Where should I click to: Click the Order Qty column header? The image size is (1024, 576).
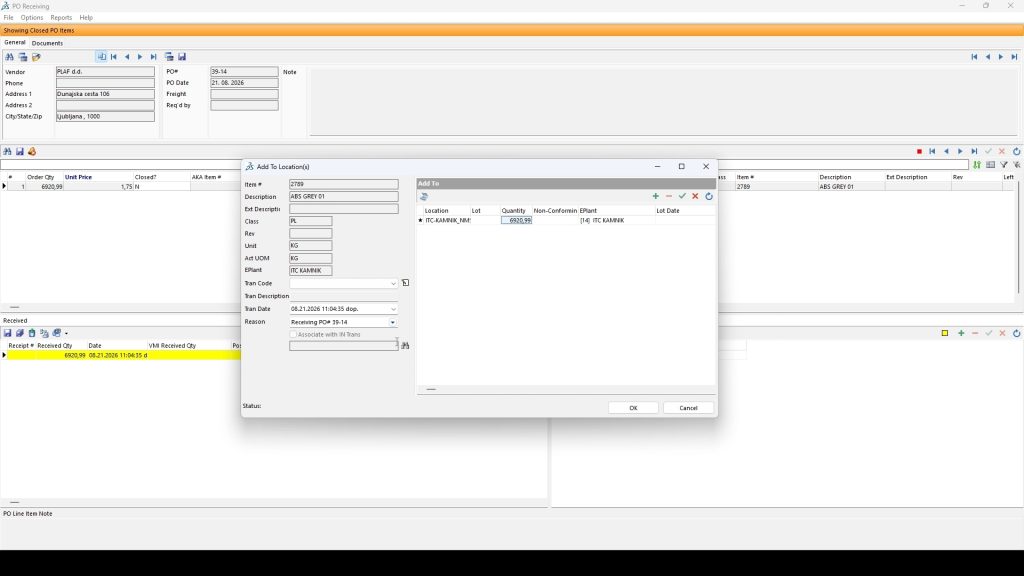click(40, 177)
